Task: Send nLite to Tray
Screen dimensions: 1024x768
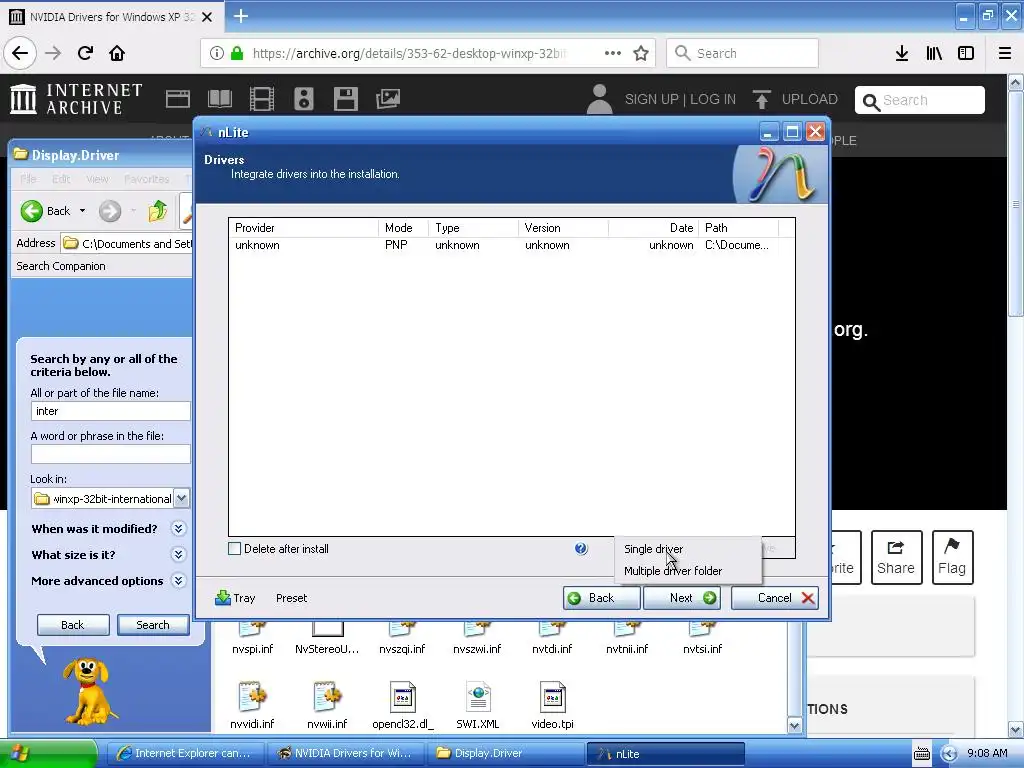Action: [235, 598]
